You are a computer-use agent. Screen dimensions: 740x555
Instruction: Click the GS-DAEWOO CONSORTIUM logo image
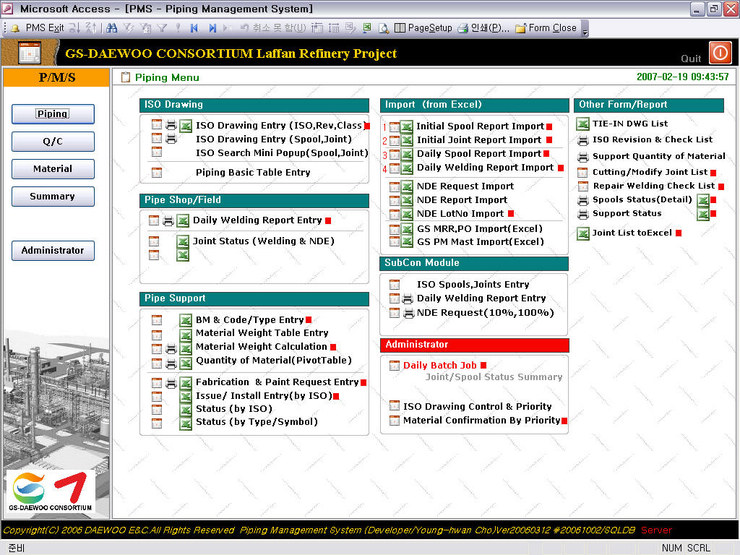click(x=50, y=492)
